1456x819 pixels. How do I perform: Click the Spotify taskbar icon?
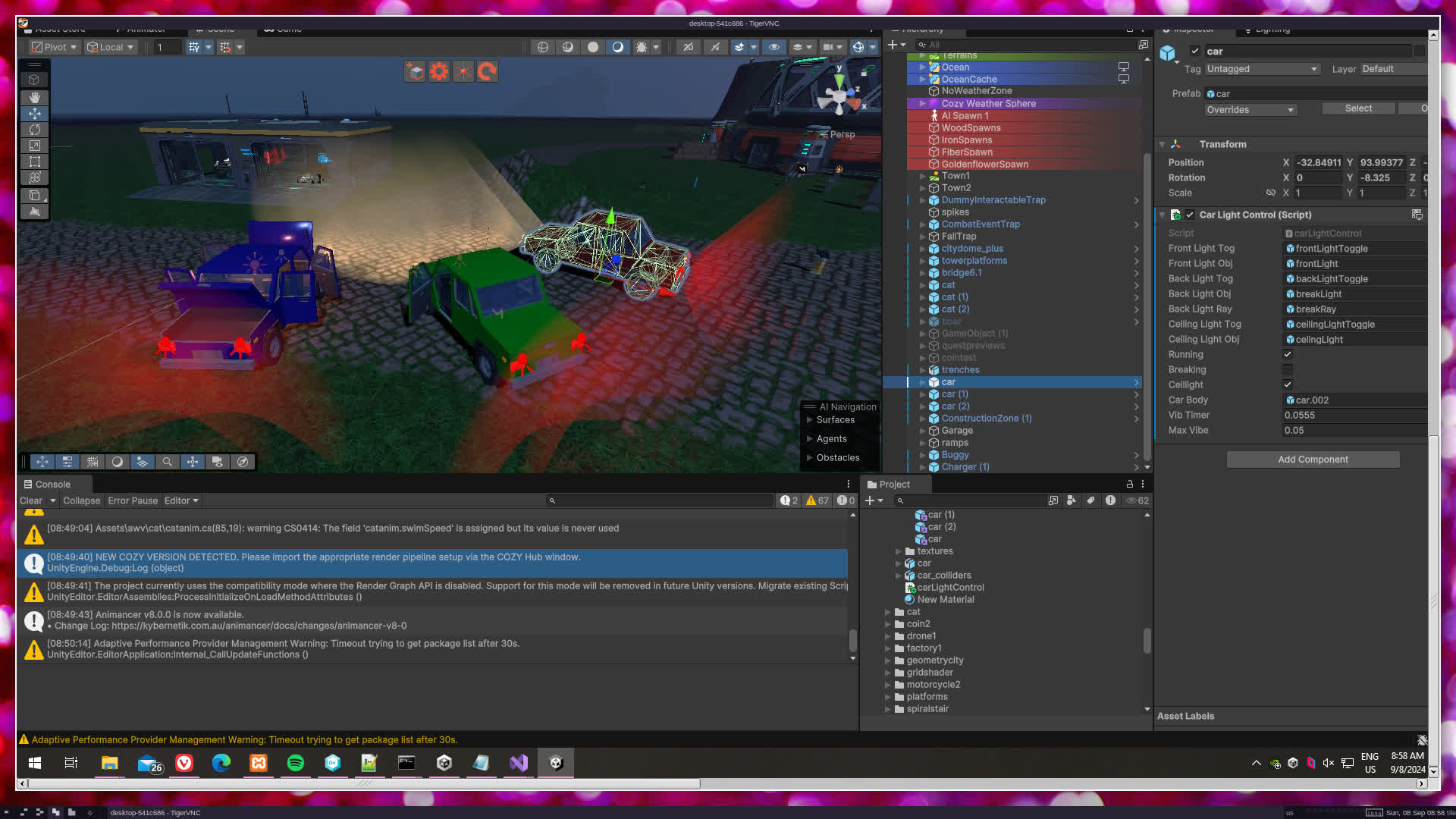[295, 763]
